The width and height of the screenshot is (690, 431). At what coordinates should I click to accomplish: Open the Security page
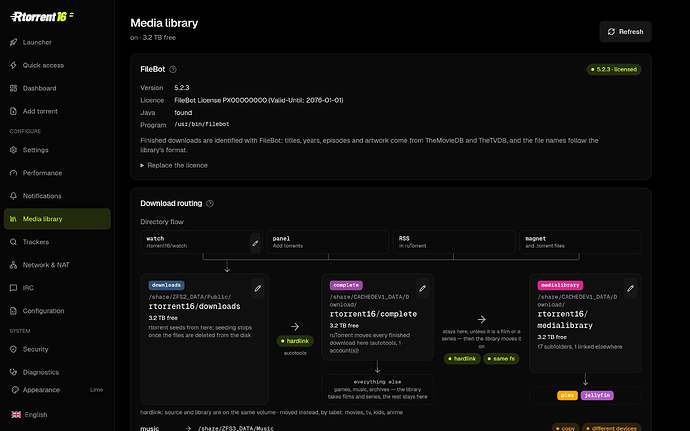coord(57,349)
